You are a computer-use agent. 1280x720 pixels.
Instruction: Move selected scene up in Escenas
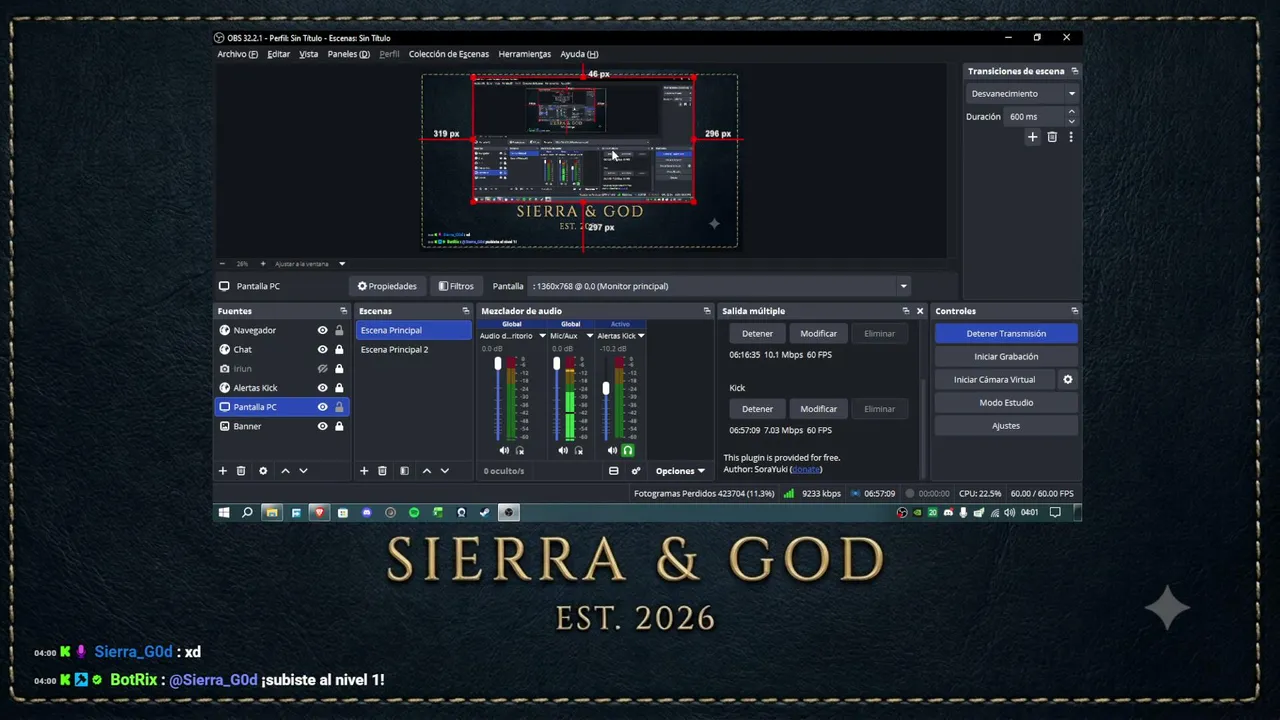tap(427, 471)
